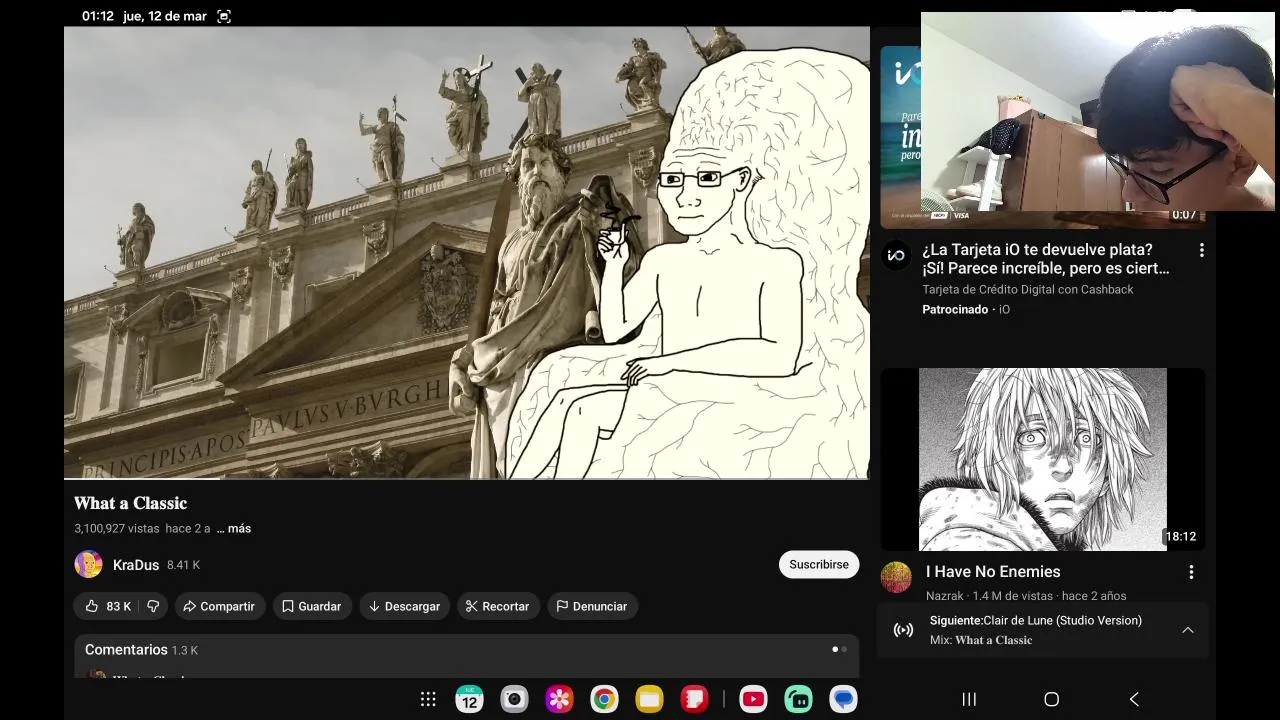
Task: Open the apps grid in taskbar
Action: tap(428, 699)
